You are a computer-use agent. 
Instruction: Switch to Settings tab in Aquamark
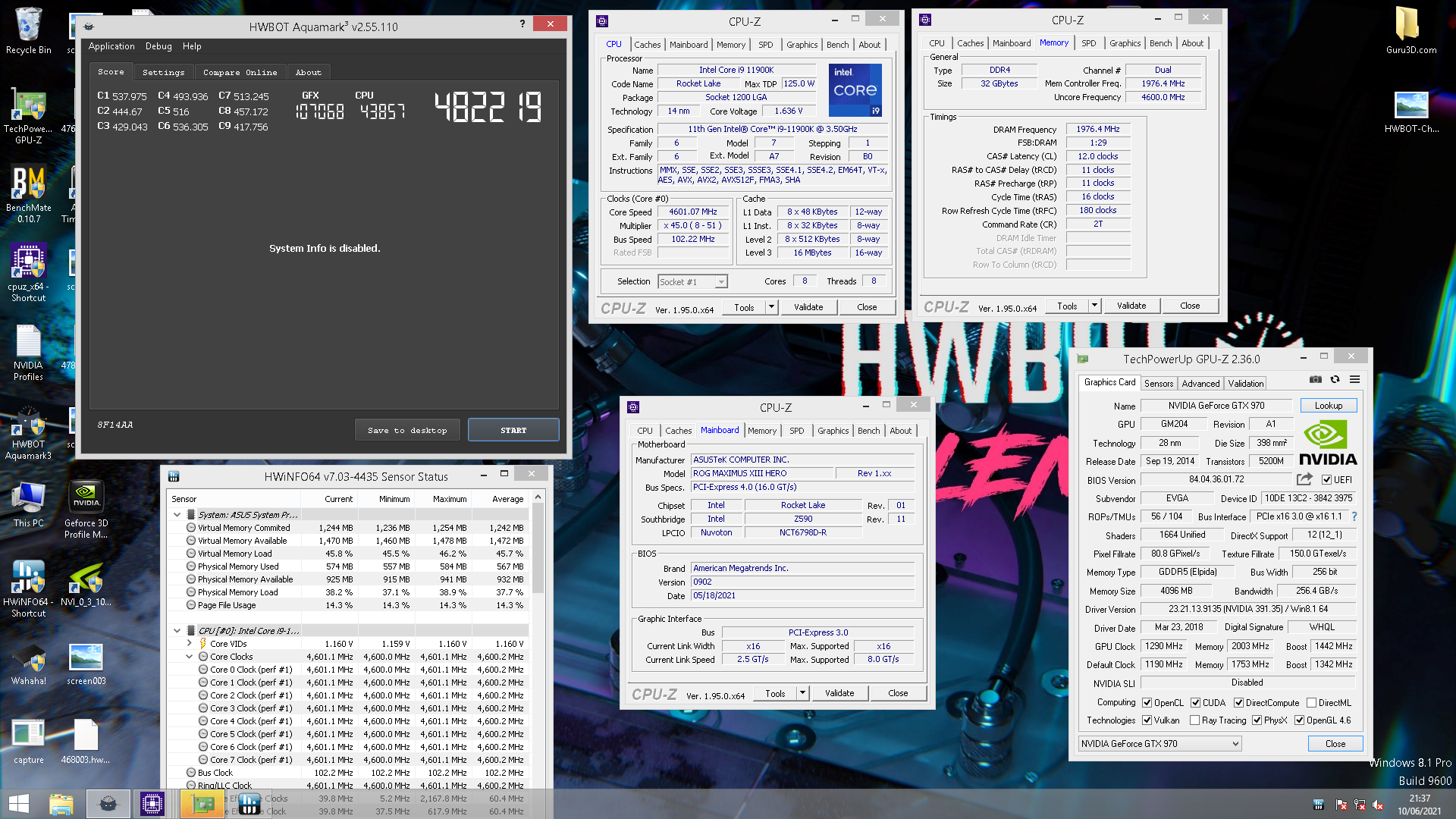pos(163,73)
